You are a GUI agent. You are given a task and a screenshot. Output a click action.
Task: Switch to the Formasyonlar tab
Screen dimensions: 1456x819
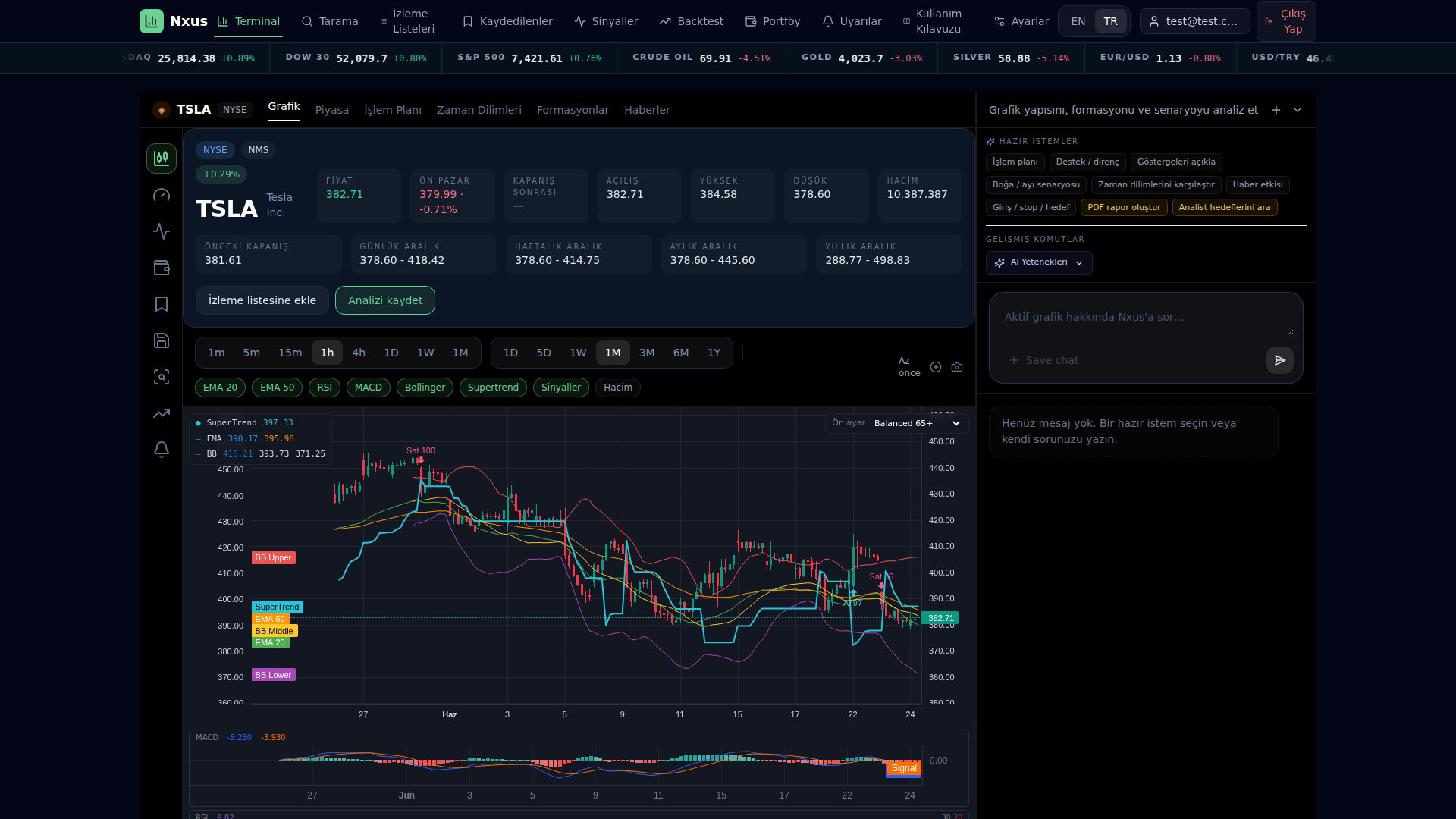(x=573, y=110)
